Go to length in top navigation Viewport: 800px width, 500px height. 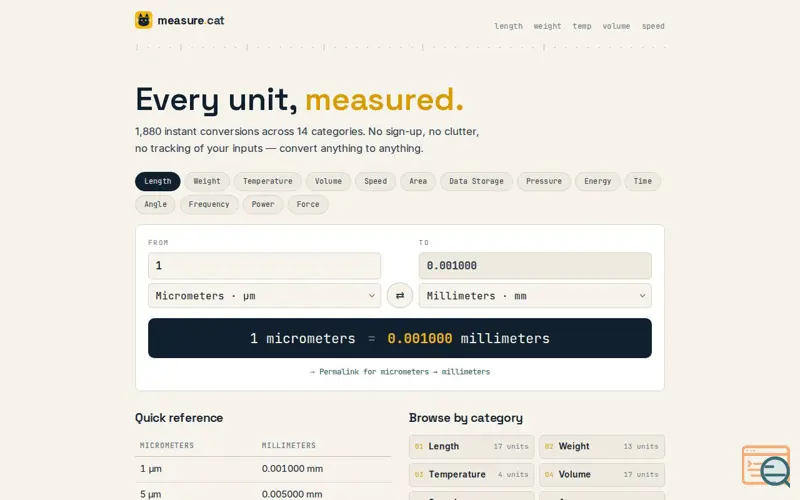508,26
